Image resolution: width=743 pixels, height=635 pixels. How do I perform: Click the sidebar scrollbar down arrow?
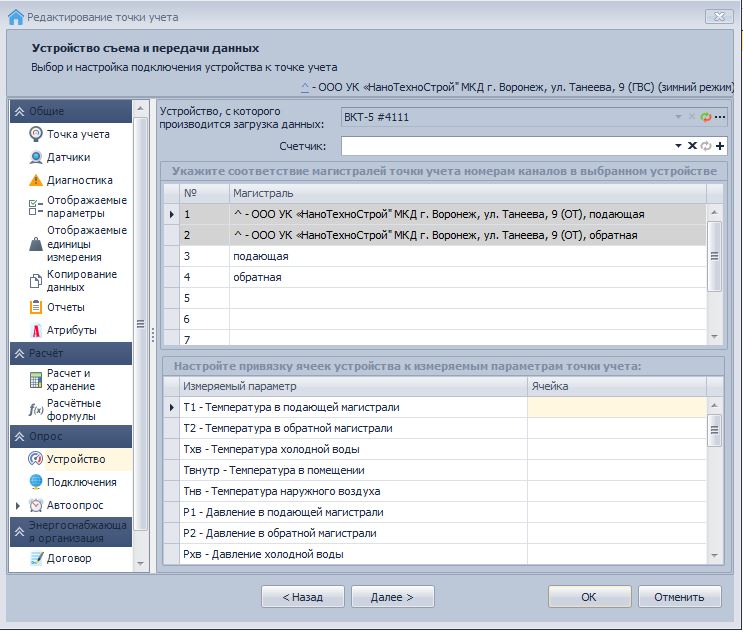click(x=140, y=563)
